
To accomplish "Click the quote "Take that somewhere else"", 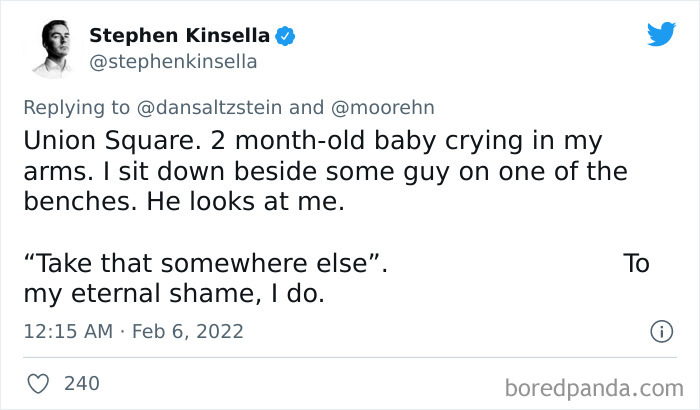I will [205, 264].
